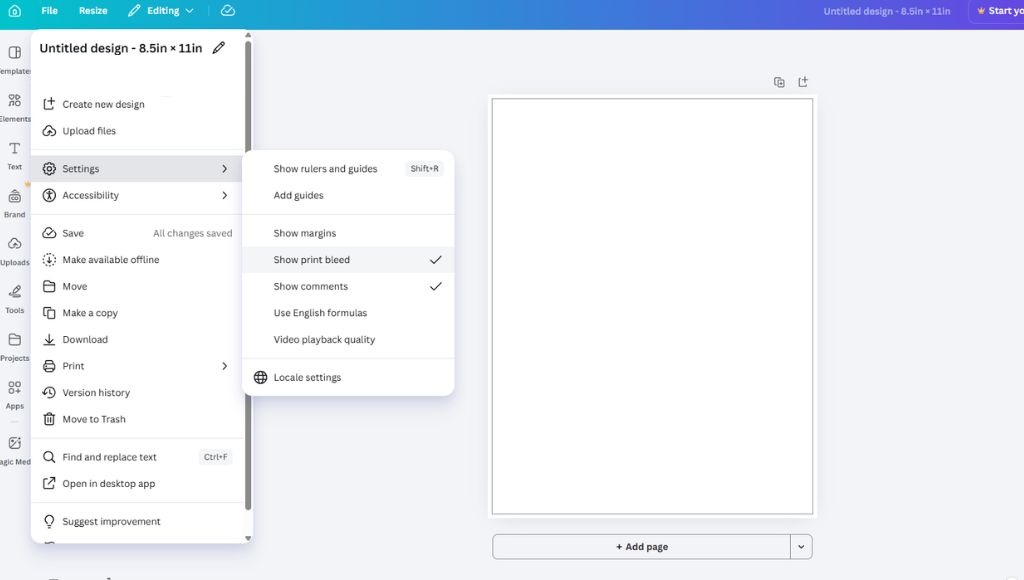Click Save in the file menu
This screenshot has width=1024, height=580.
click(137, 233)
